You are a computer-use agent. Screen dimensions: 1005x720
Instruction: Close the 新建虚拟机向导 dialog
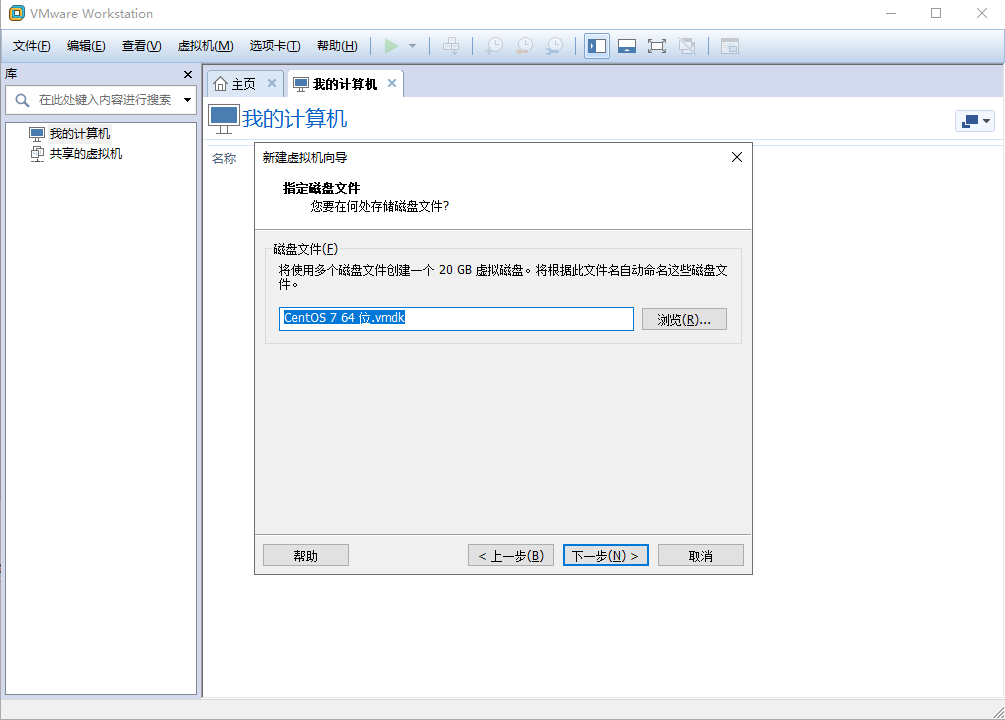coord(737,157)
